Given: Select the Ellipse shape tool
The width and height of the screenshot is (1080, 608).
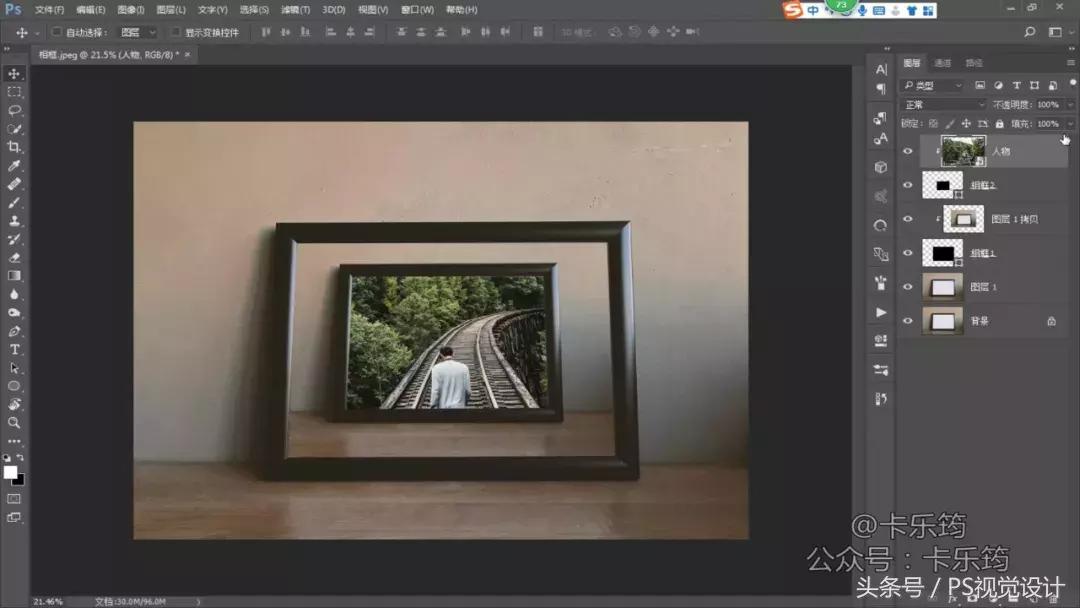Looking at the screenshot, I should point(14,386).
